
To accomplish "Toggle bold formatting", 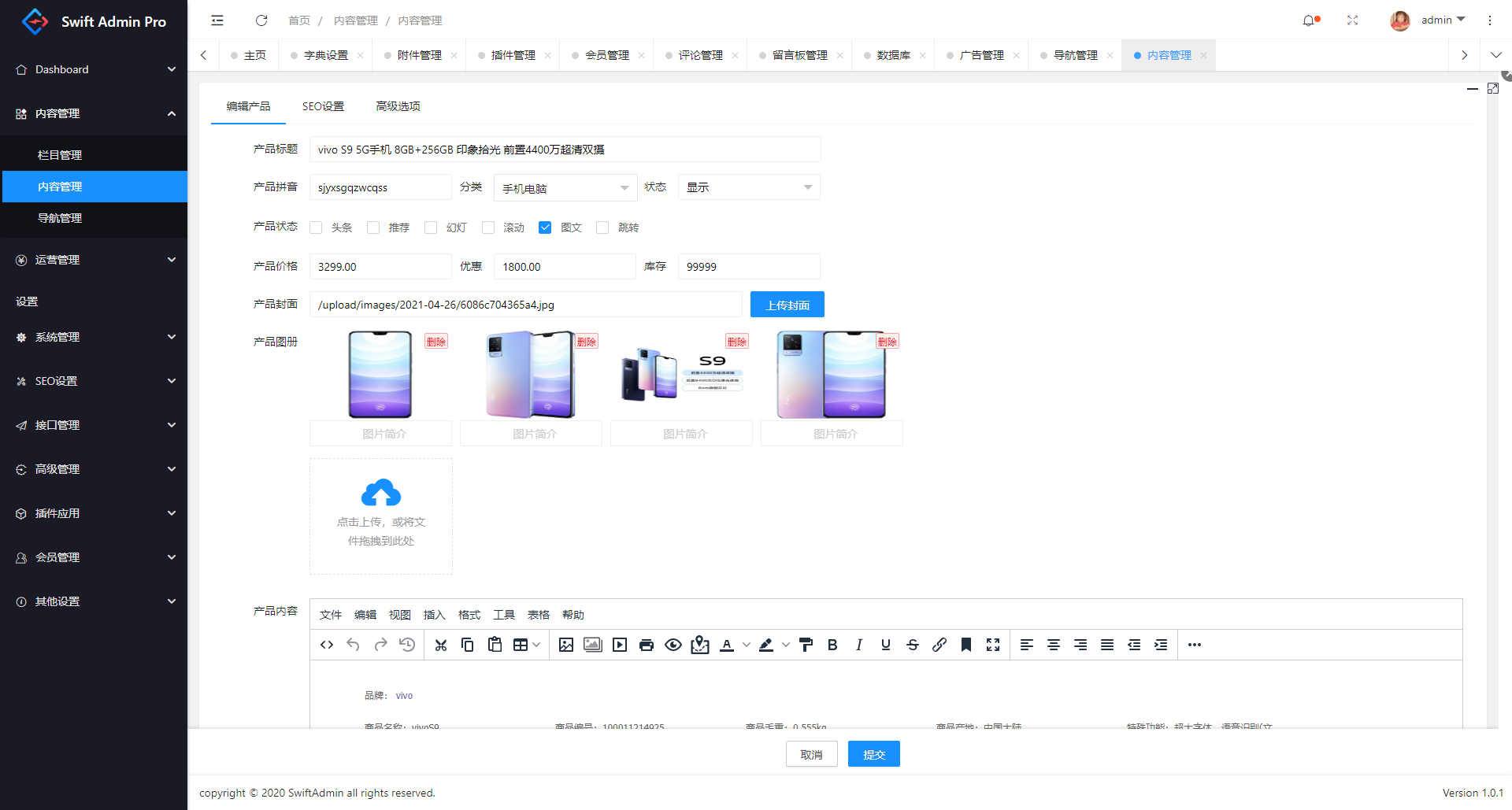I will point(832,645).
